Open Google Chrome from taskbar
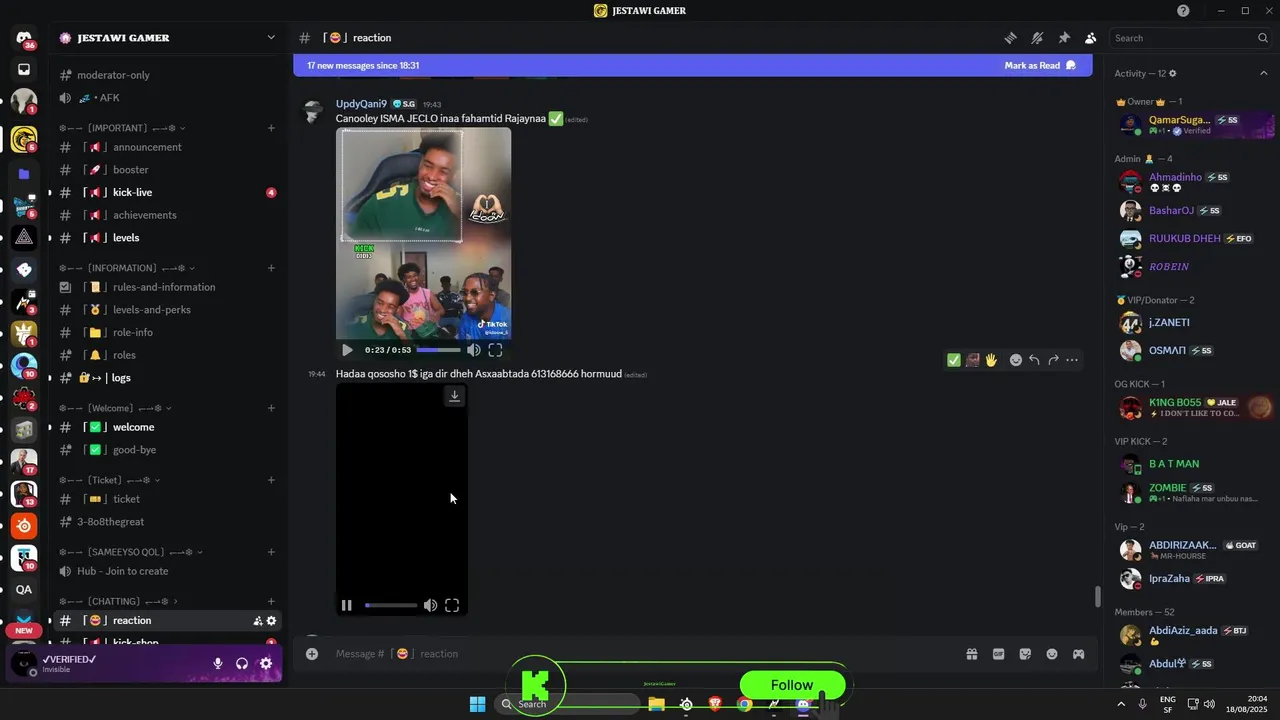The width and height of the screenshot is (1280, 720). click(x=744, y=704)
